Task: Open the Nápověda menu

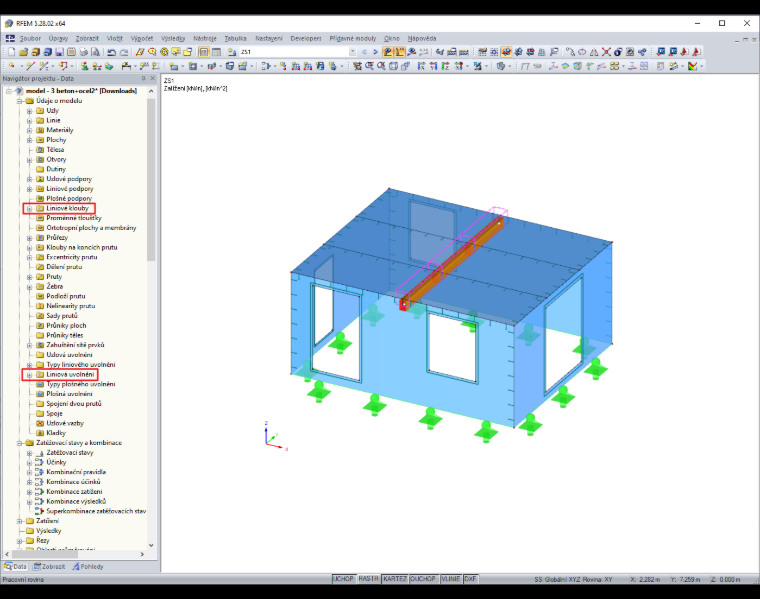Action: point(422,38)
